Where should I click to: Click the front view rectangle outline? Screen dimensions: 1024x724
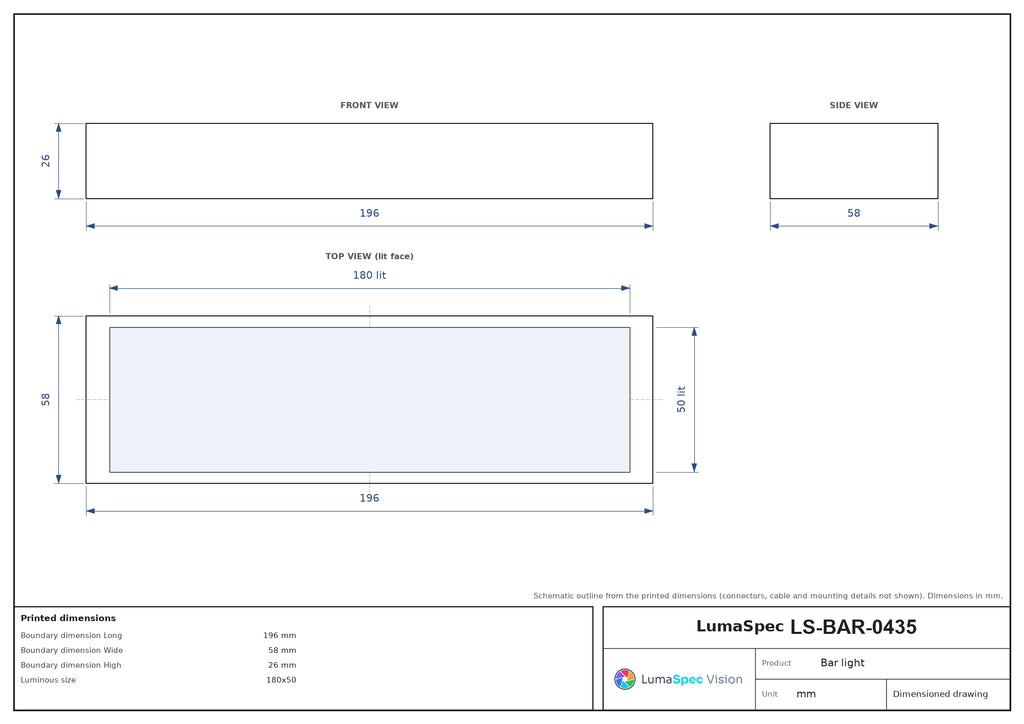(x=369, y=161)
